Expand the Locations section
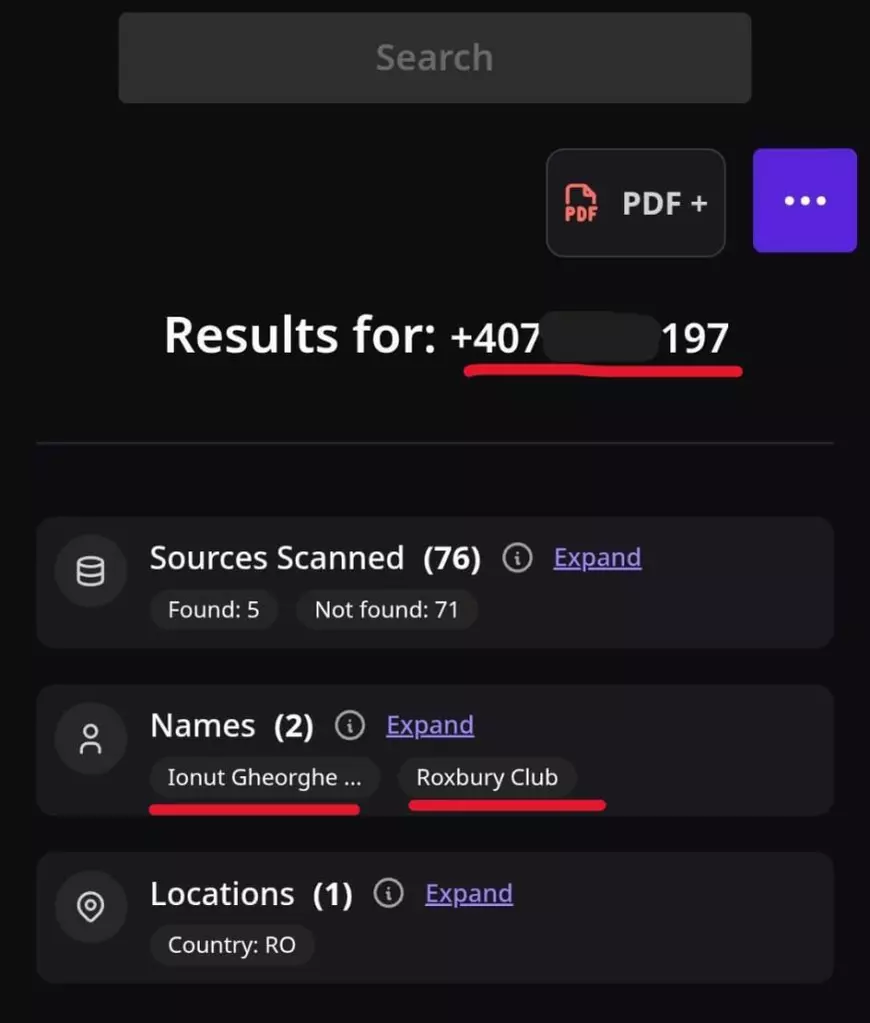 [x=469, y=893]
